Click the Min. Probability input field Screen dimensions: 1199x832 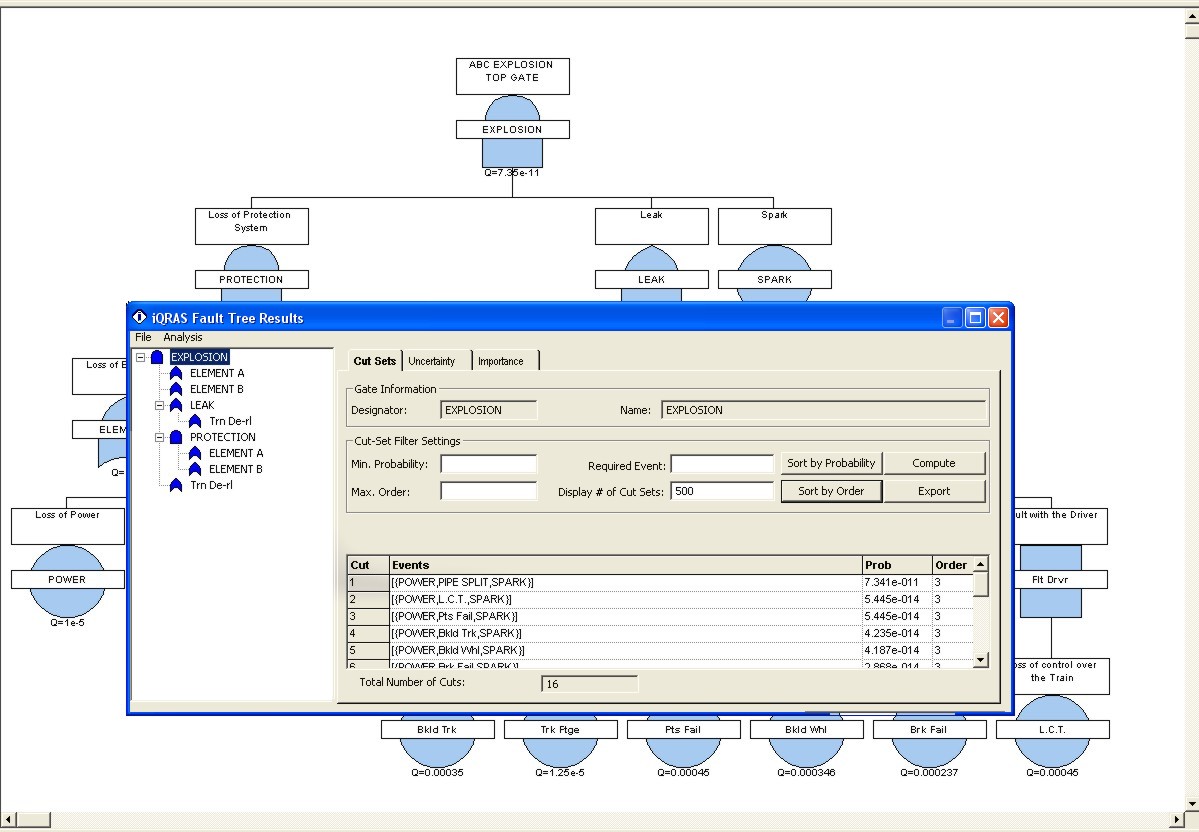point(489,464)
